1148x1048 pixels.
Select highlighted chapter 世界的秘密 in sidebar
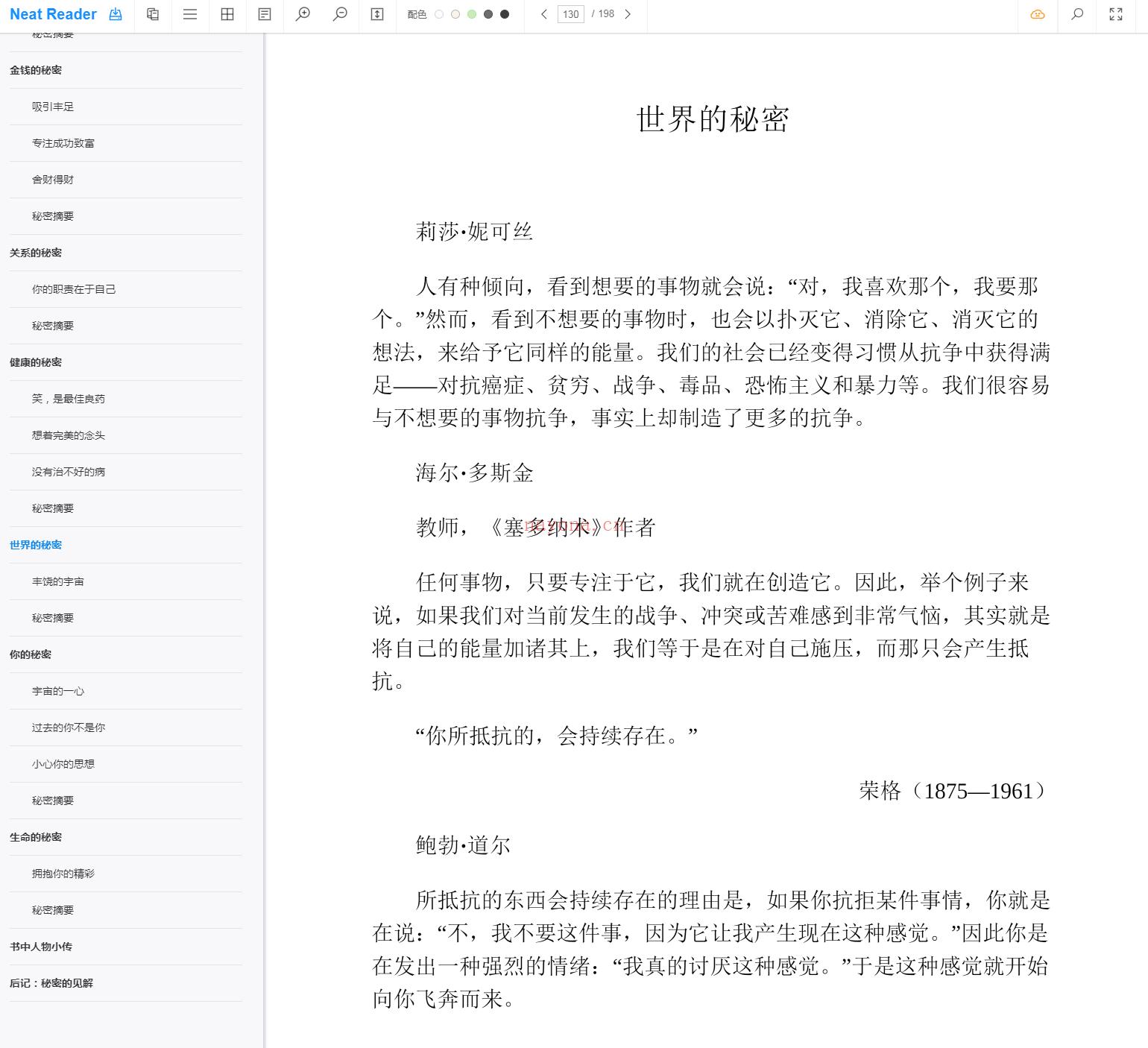click(36, 545)
